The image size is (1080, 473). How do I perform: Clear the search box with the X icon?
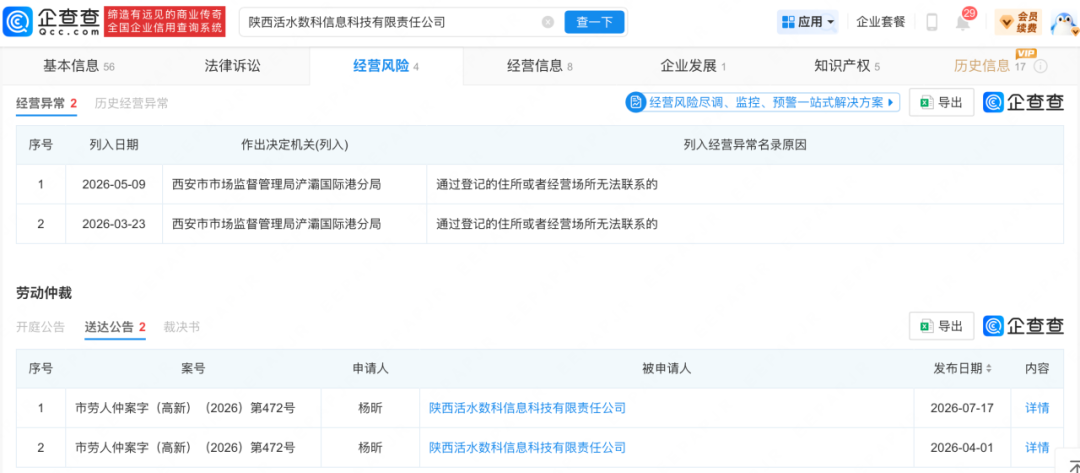548,22
